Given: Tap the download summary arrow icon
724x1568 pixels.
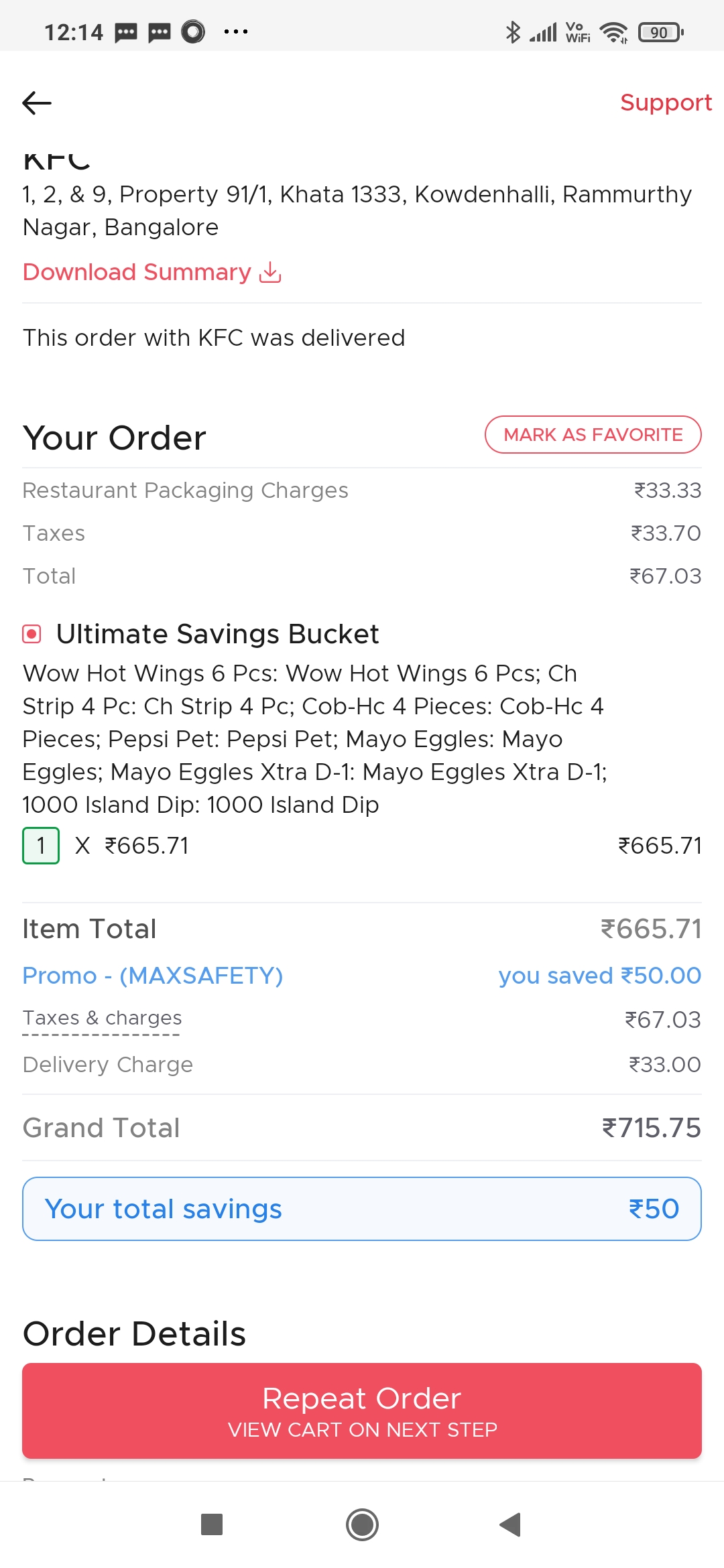Looking at the screenshot, I should (x=270, y=272).
